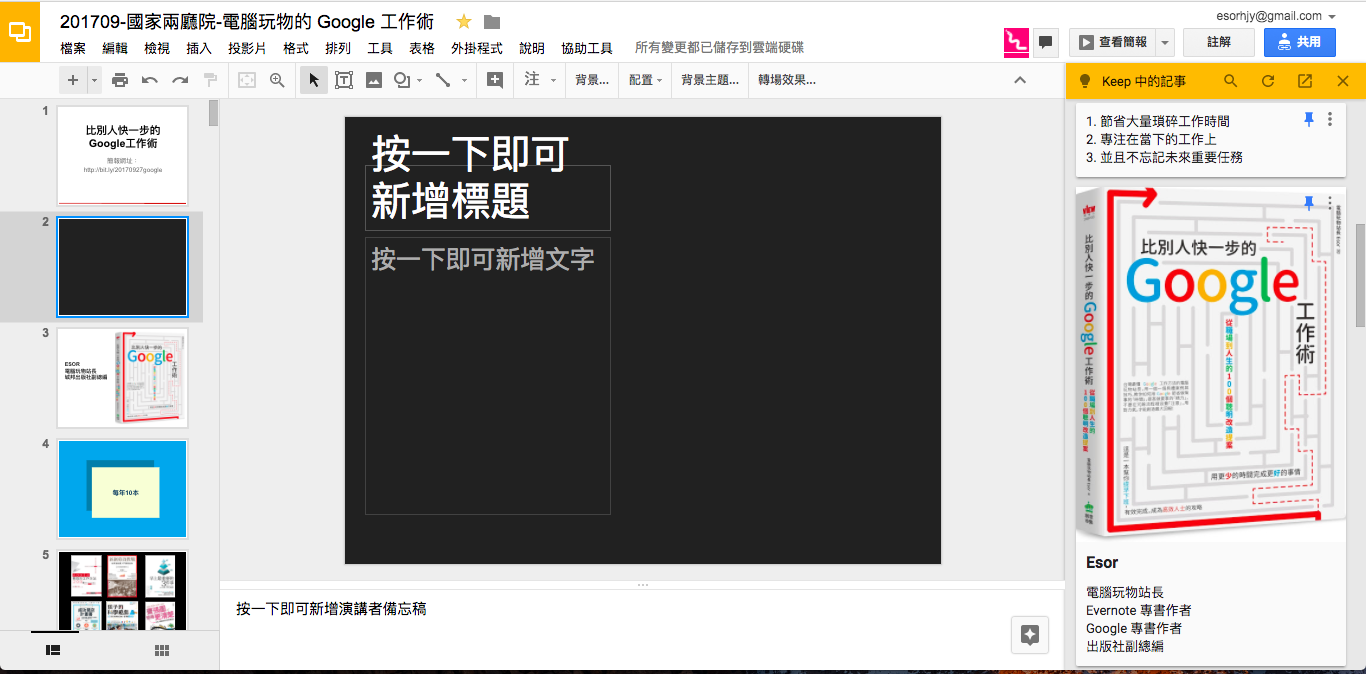Open the 檢視 menu
The height and width of the screenshot is (674, 1366).
coord(157,48)
